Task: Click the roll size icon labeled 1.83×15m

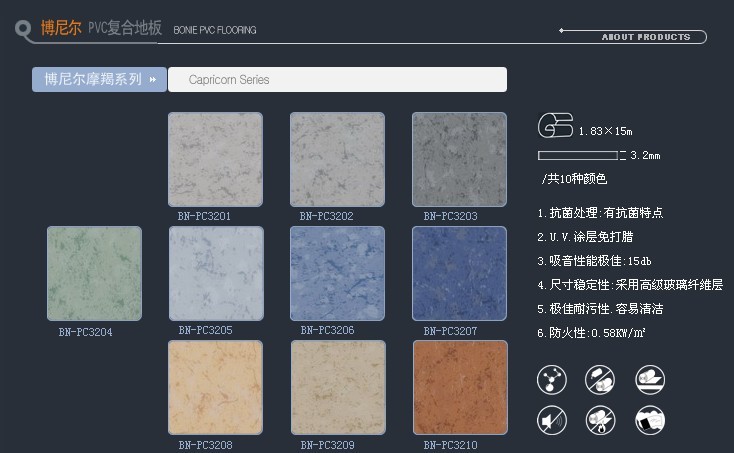Action: pos(555,127)
